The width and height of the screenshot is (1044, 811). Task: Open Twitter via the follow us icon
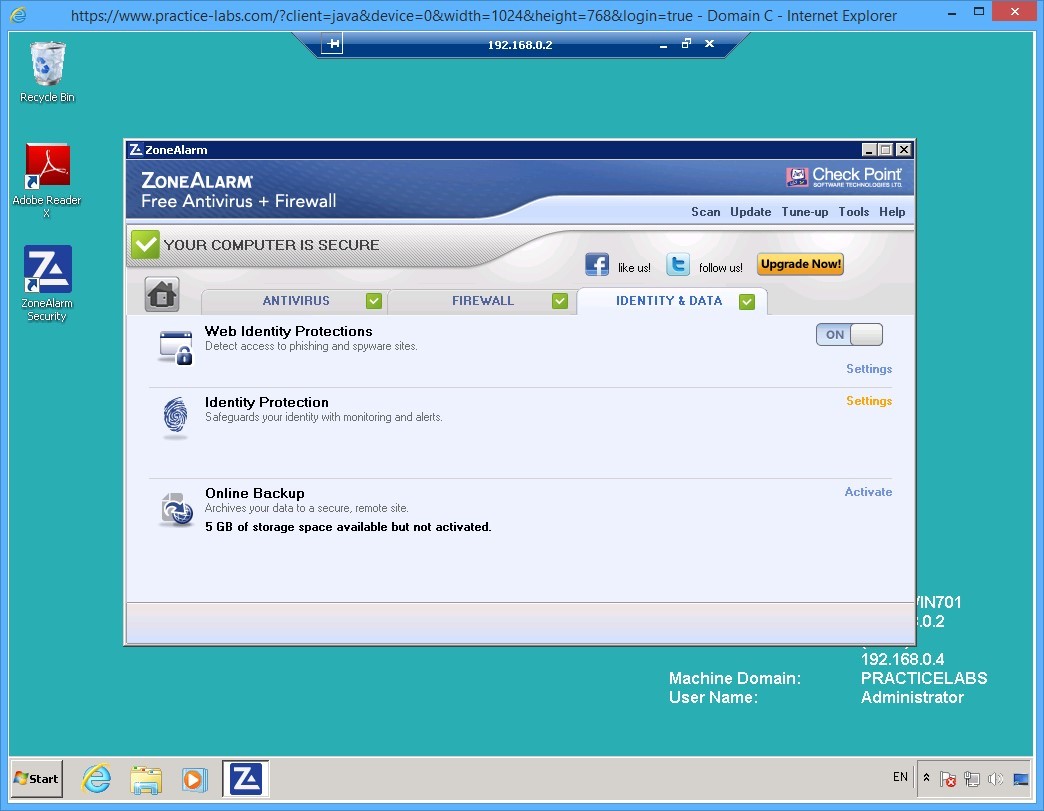[678, 264]
